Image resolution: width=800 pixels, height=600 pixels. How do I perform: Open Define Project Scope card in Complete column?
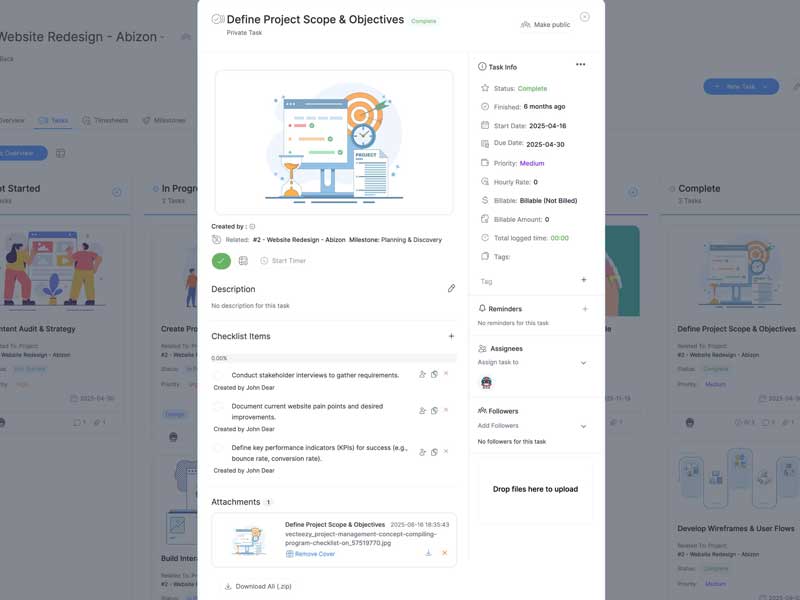pos(736,330)
